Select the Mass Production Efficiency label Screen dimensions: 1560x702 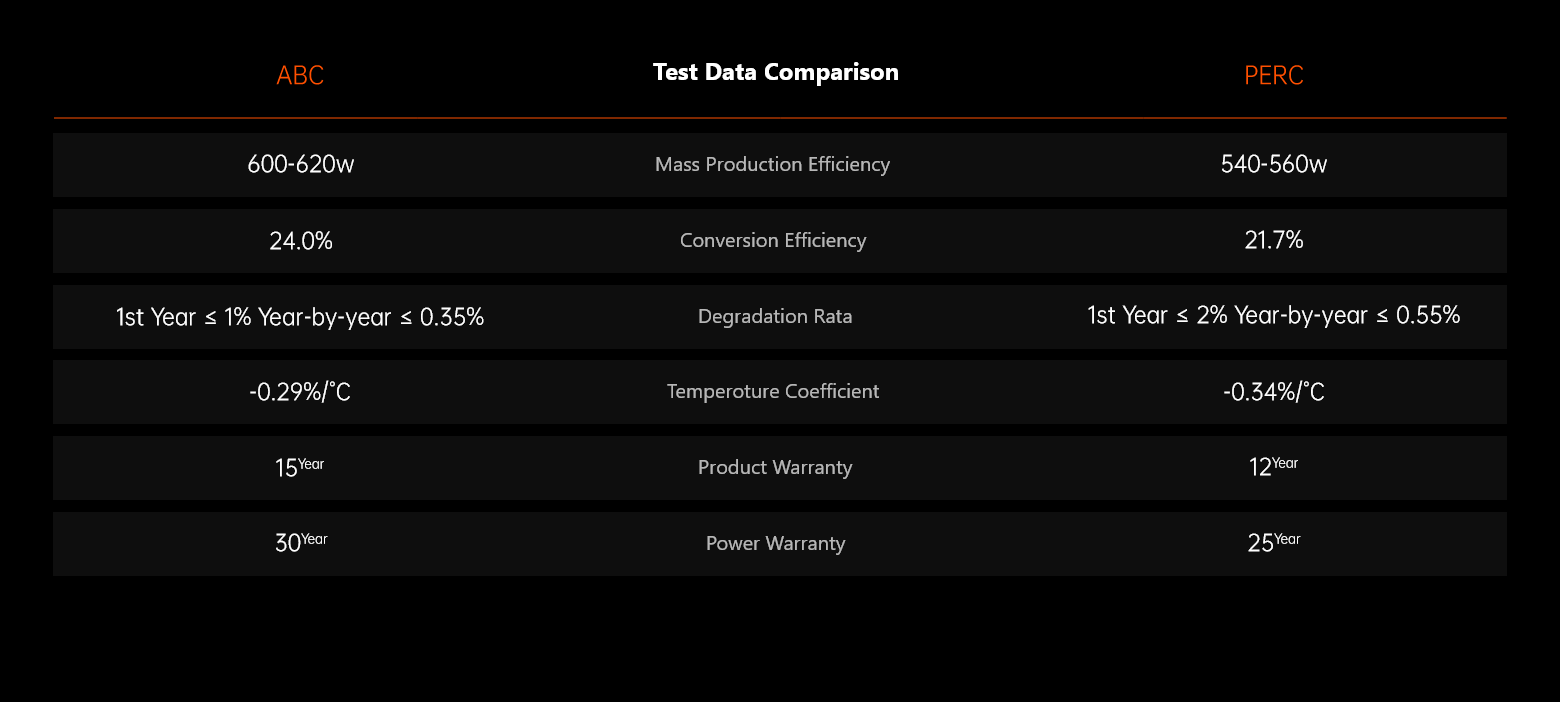click(x=772, y=164)
